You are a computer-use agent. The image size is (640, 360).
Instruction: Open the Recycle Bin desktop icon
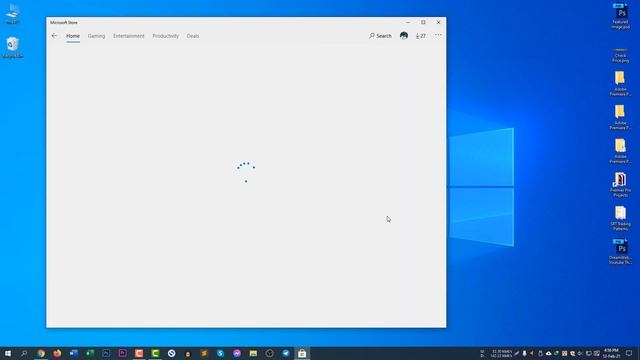pyautogui.click(x=13, y=47)
